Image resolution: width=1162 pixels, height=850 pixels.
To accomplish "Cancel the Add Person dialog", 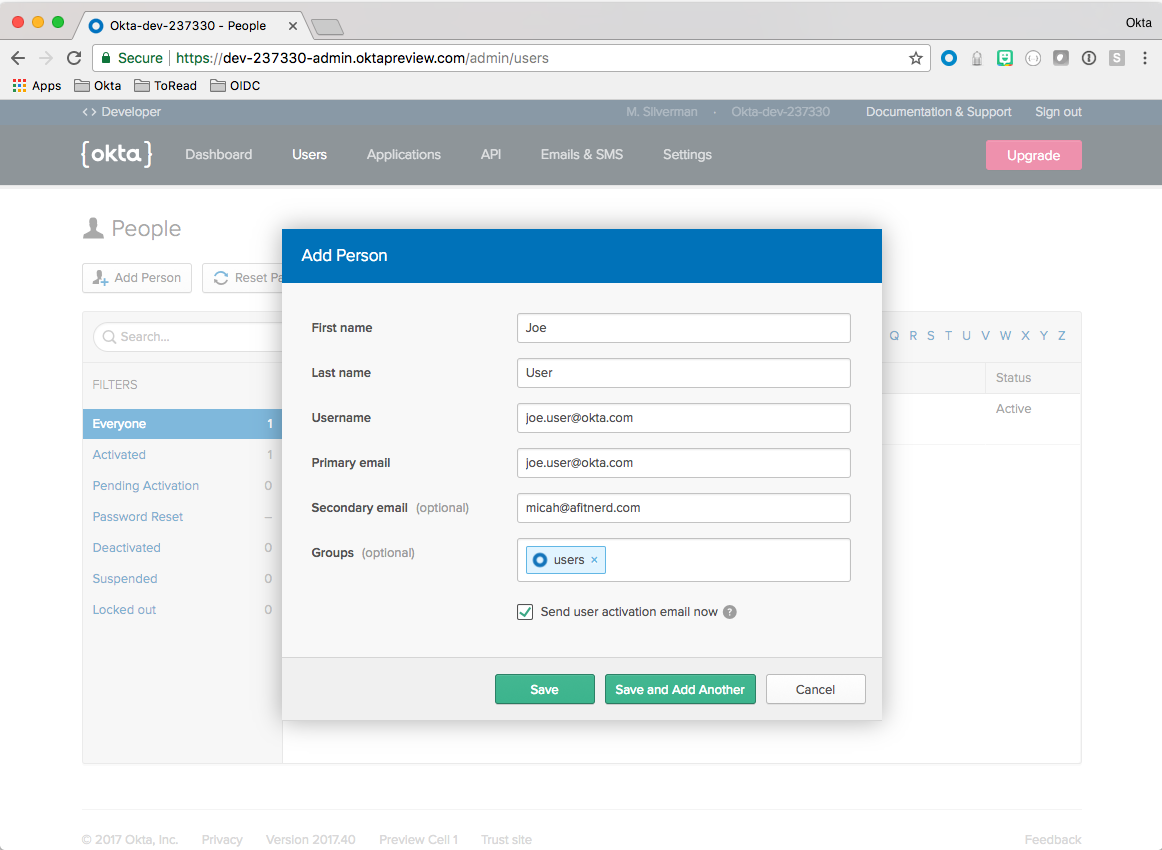I will click(x=815, y=689).
